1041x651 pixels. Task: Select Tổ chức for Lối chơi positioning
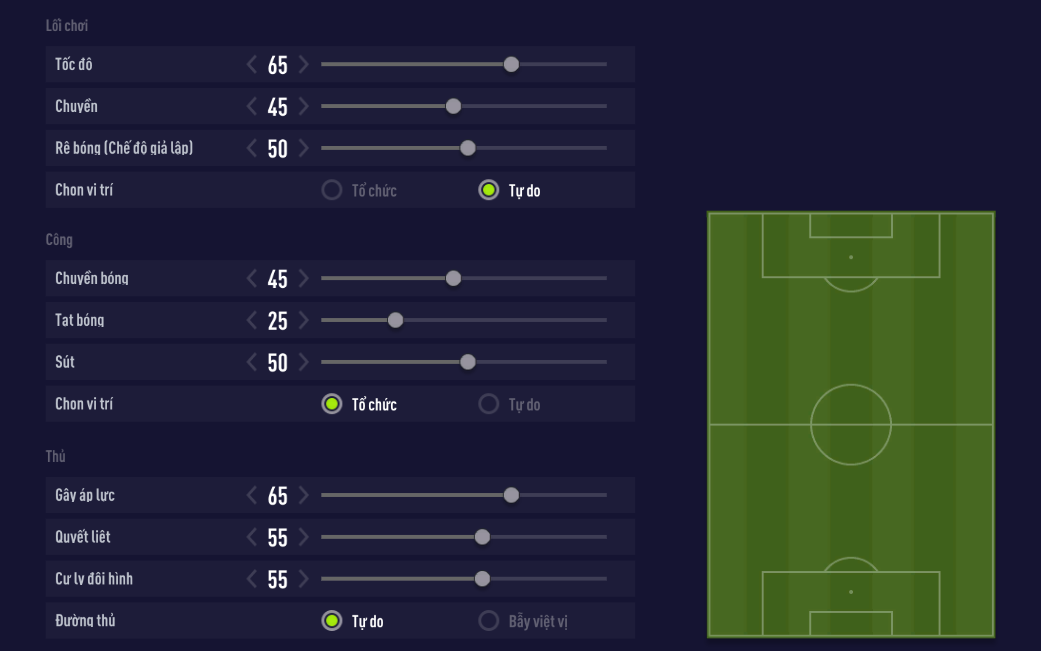click(x=332, y=190)
